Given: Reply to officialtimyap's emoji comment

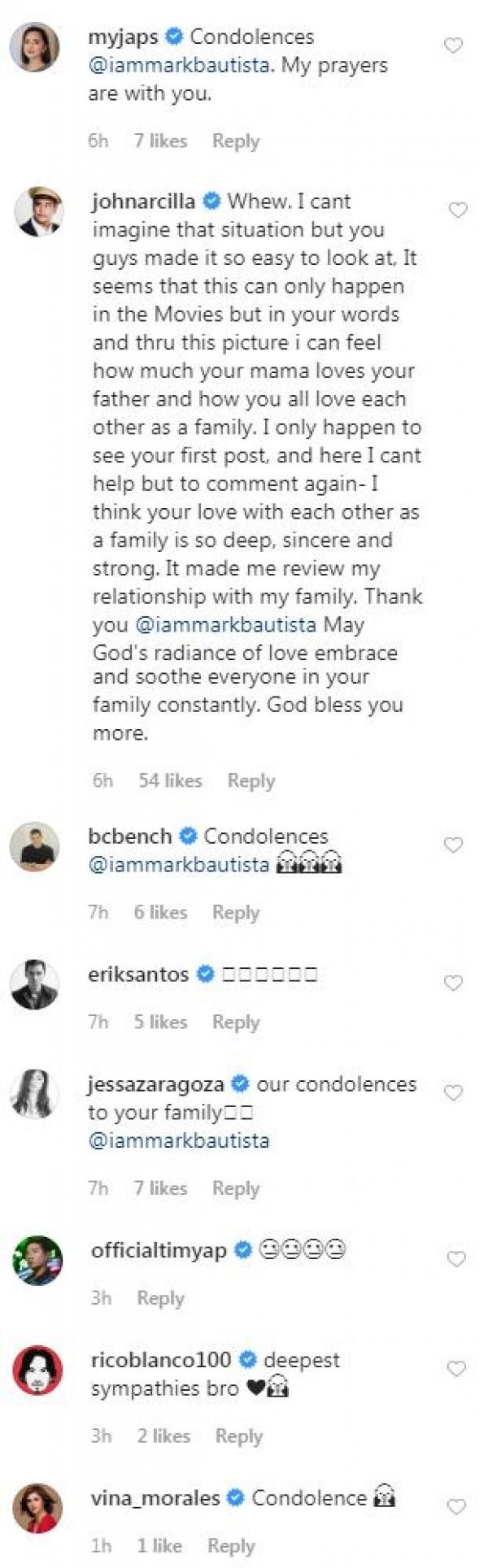Looking at the screenshot, I should click(x=160, y=1298).
